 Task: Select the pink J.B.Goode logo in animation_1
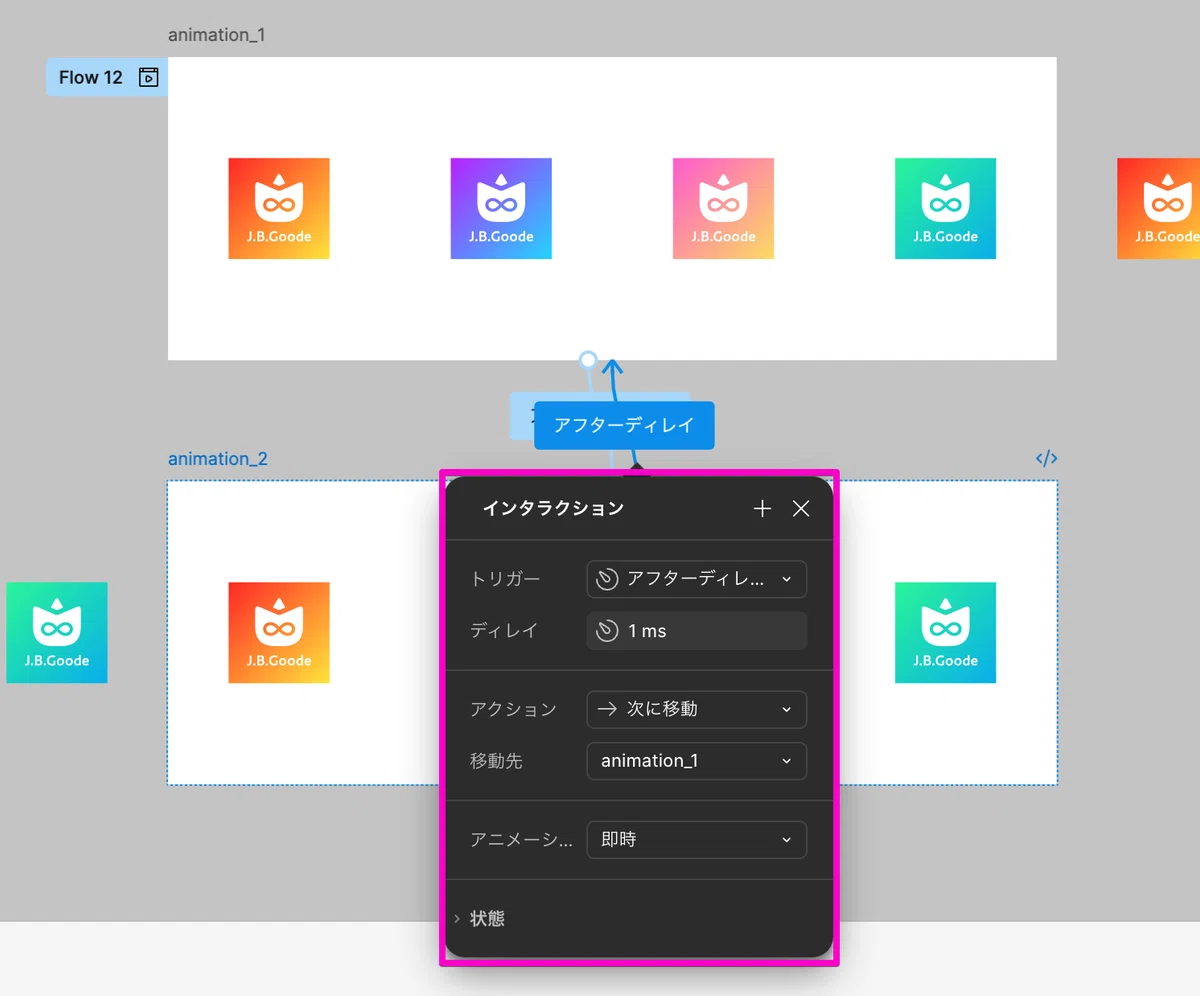[723, 208]
